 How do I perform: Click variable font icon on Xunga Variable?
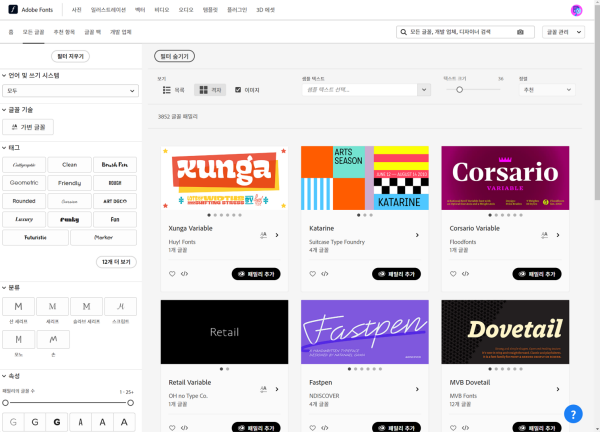[x=263, y=235]
